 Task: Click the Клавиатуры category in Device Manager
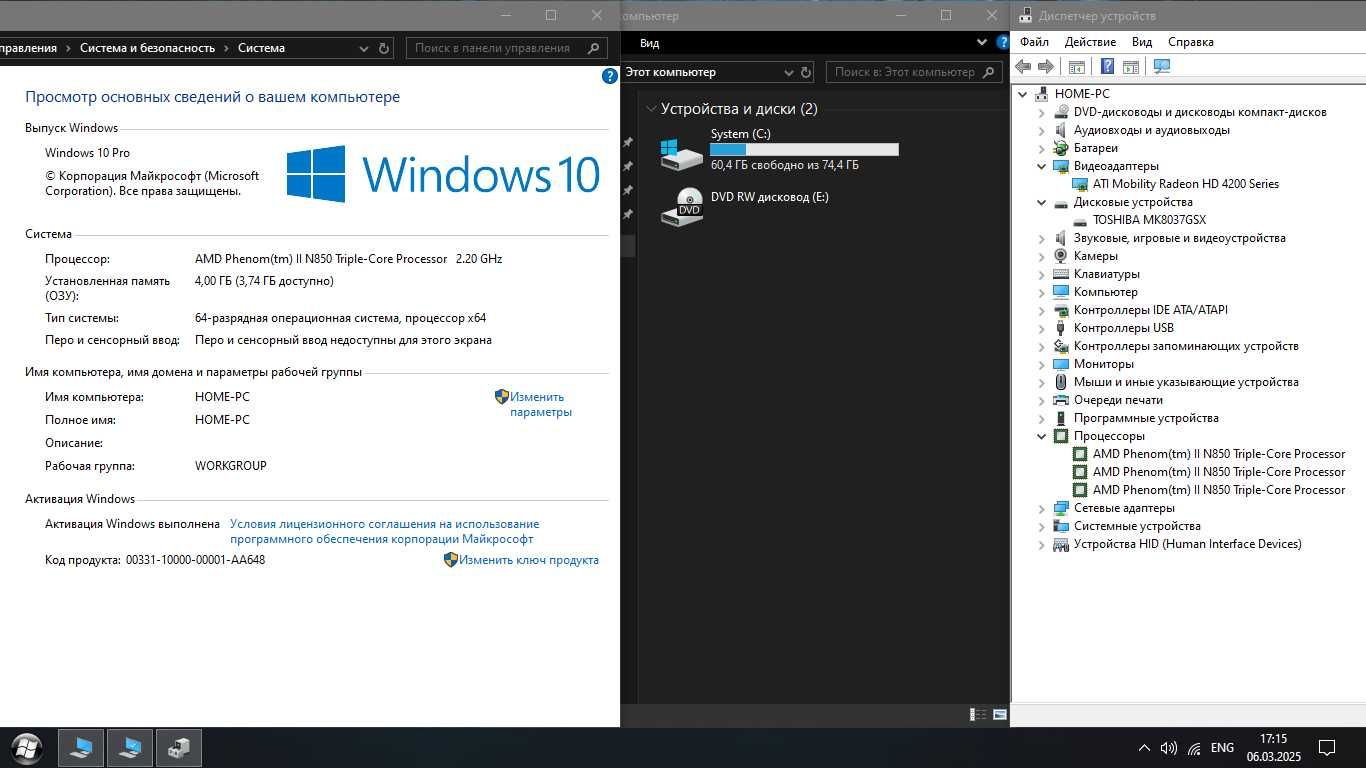click(x=1106, y=274)
